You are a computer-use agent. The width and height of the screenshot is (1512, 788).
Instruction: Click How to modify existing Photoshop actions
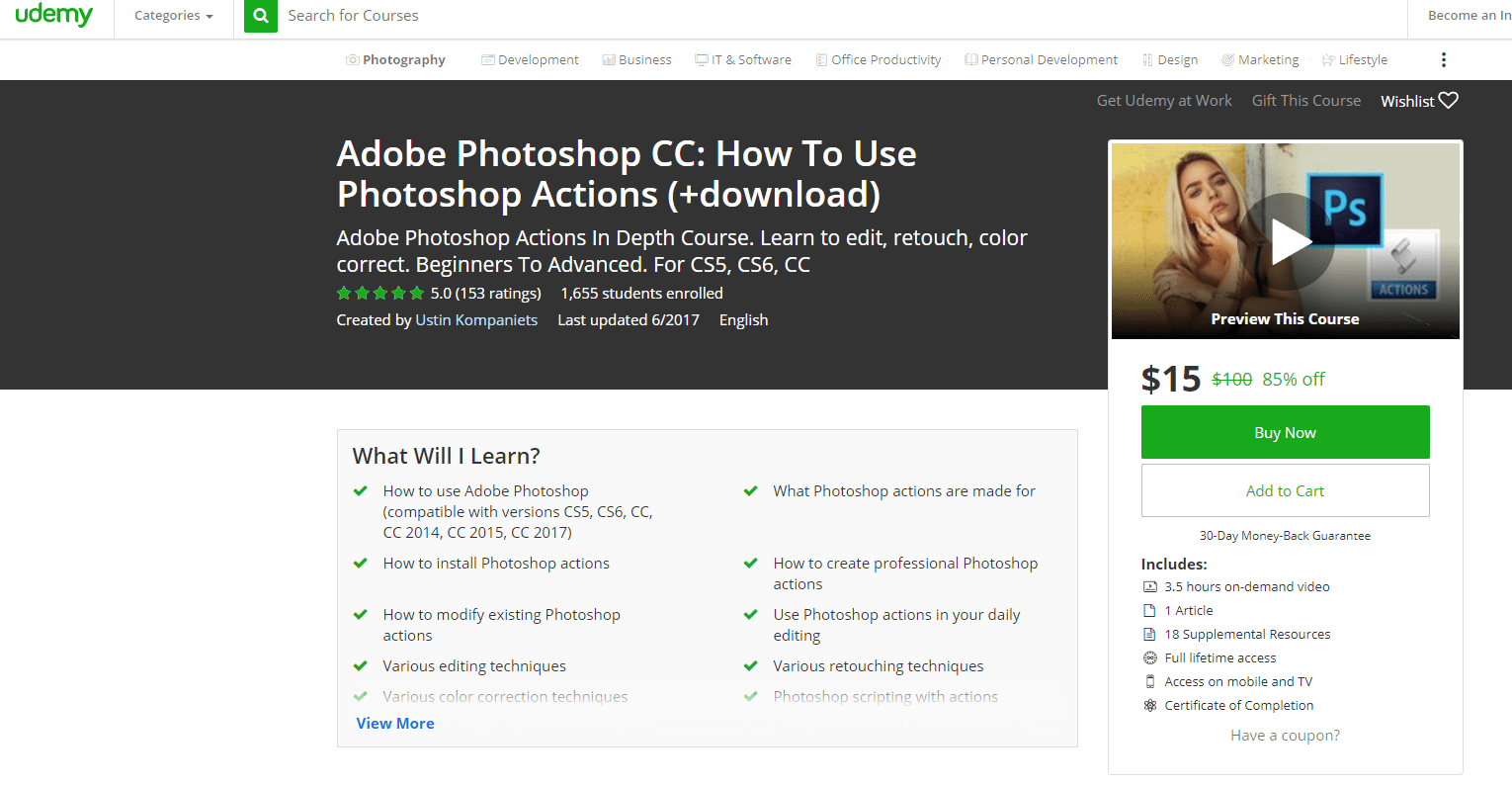[x=502, y=625]
